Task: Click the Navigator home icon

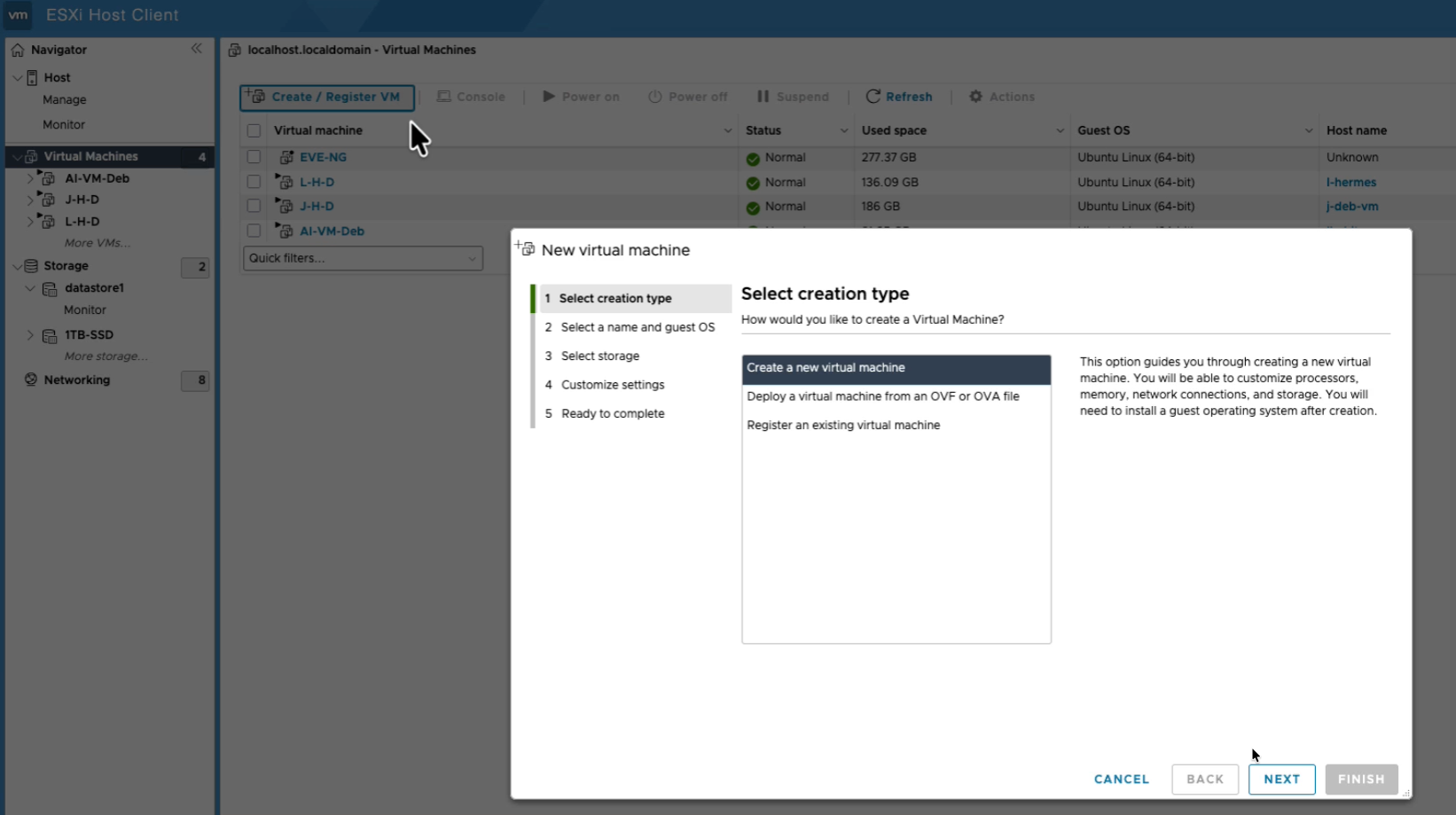Action: (x=18, y=50)
